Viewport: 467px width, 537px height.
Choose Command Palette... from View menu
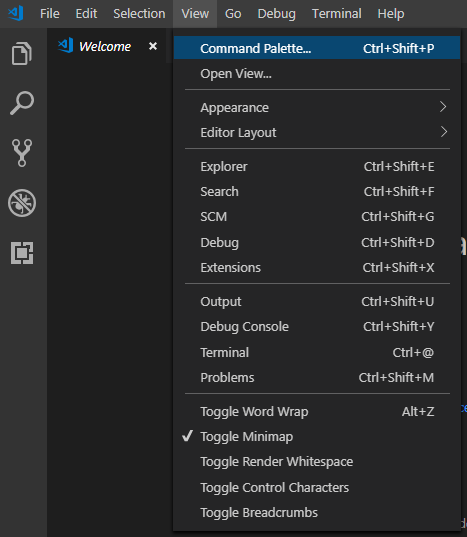point(317,48)
